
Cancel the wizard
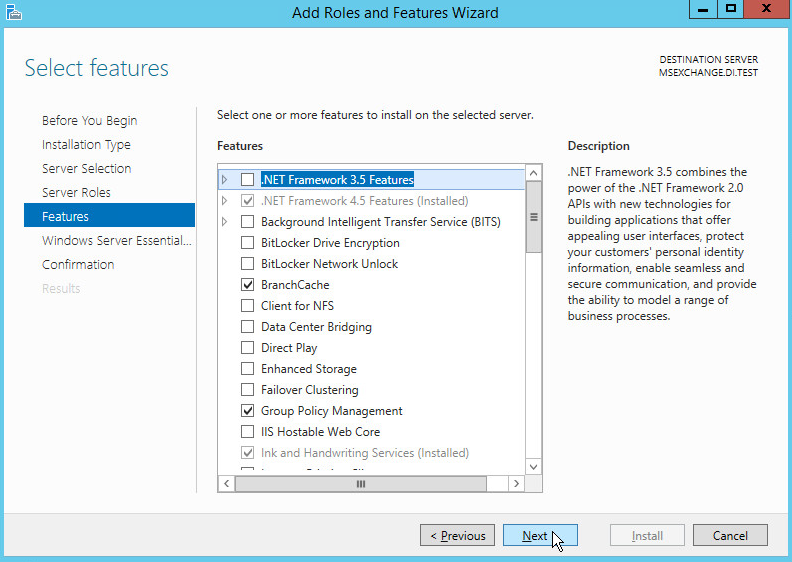point(730,536)
